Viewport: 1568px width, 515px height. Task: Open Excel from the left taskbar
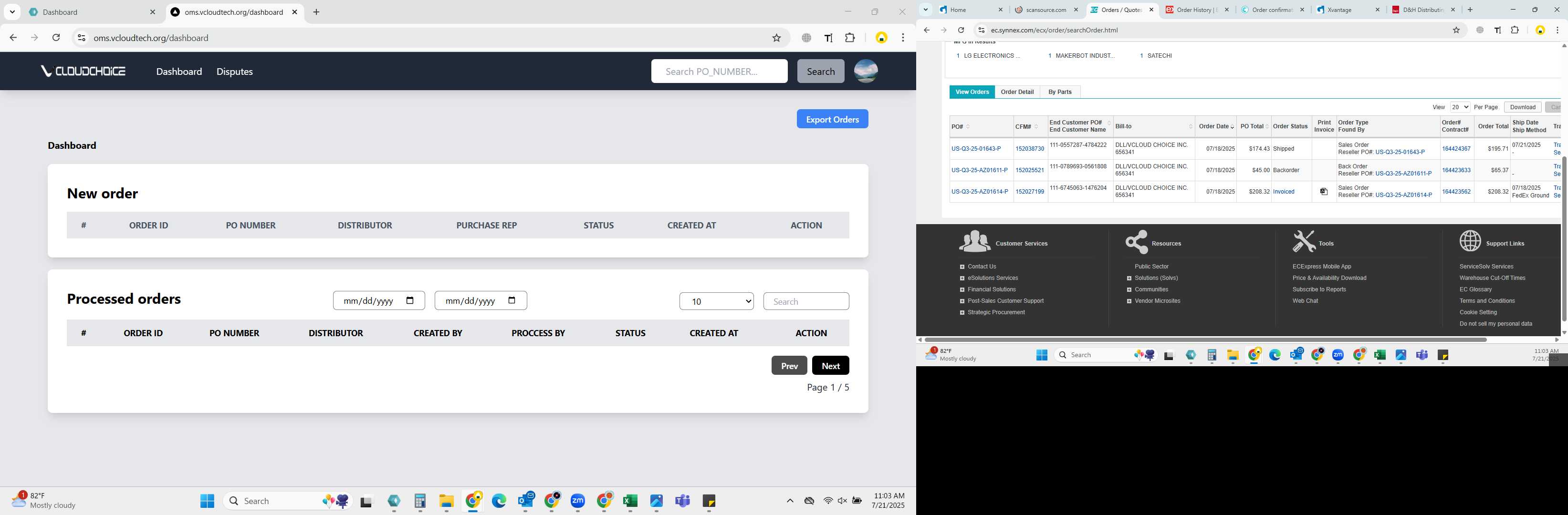(x=630, y=501)
